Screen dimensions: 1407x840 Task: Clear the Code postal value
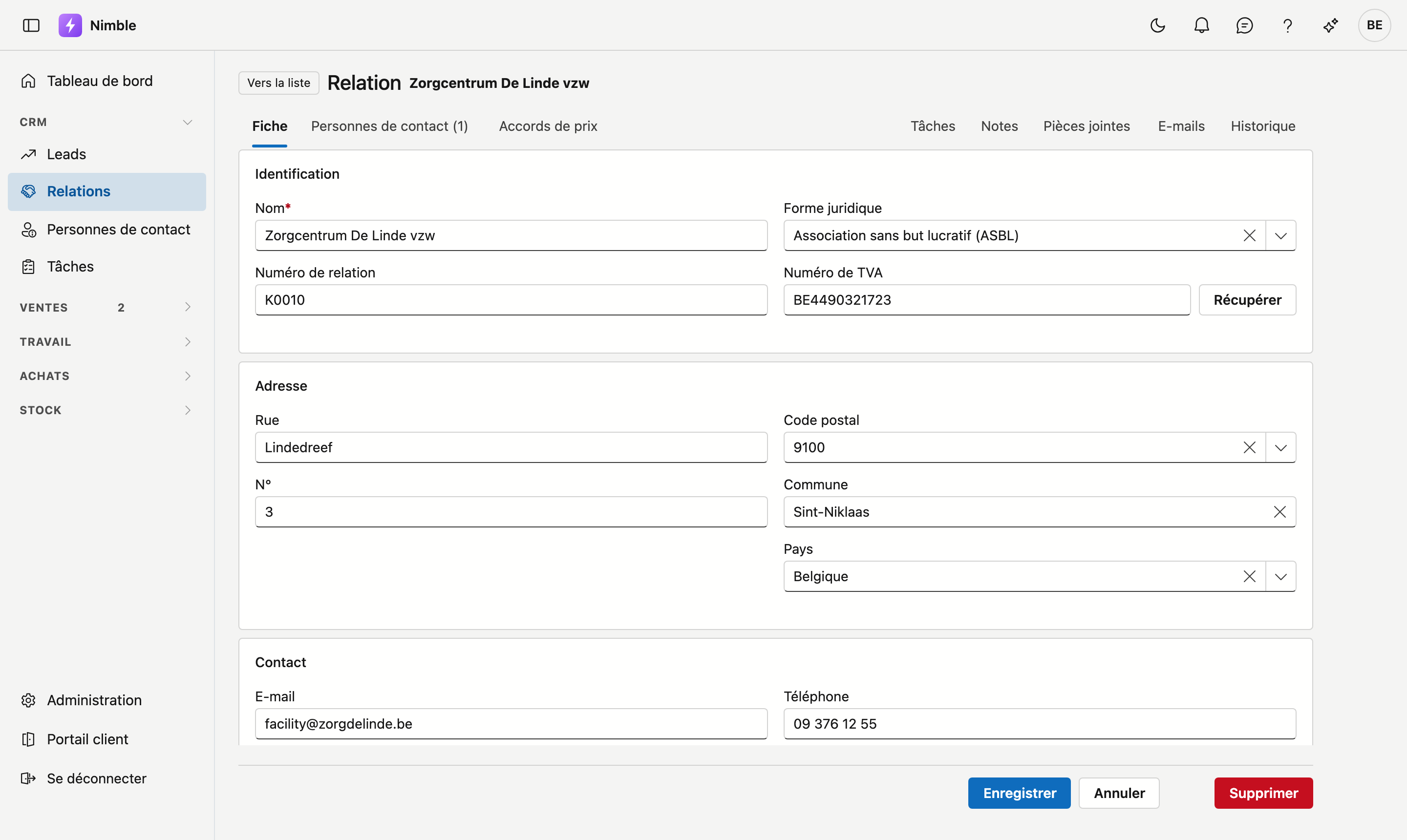pyautogui.click(x=1250, y=447)
